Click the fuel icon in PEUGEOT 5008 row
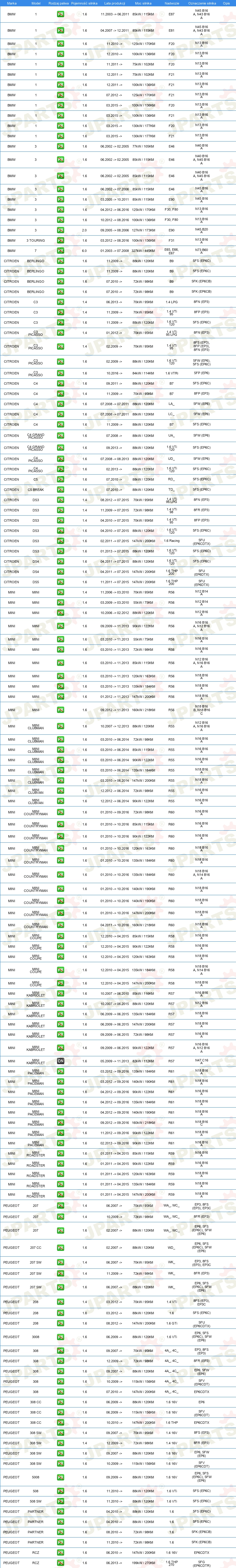236x1568 pixels. (x=61, y=1477)
